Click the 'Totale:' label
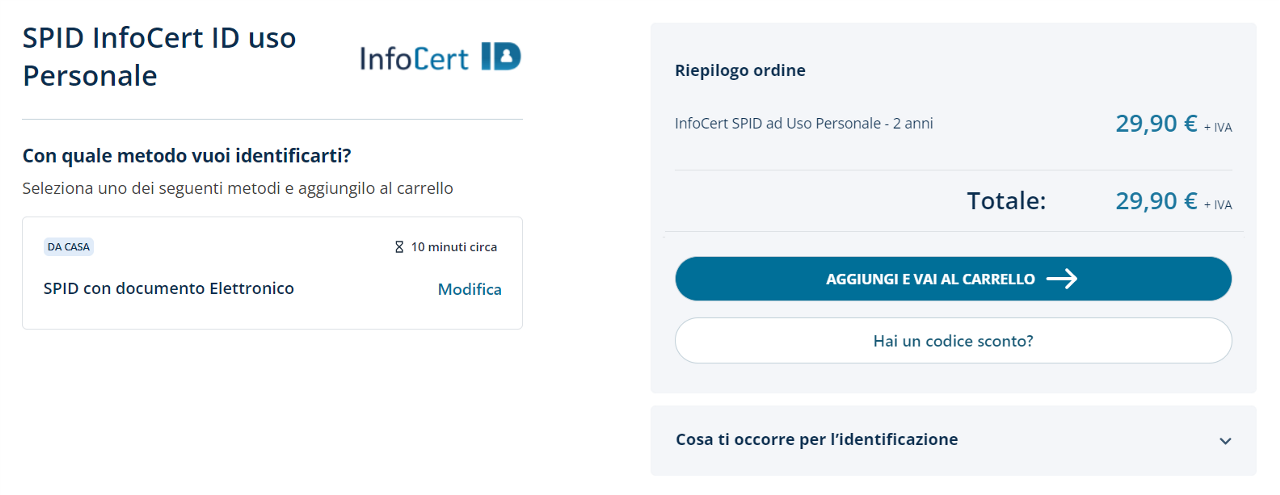 click(x=1006, y=201)
